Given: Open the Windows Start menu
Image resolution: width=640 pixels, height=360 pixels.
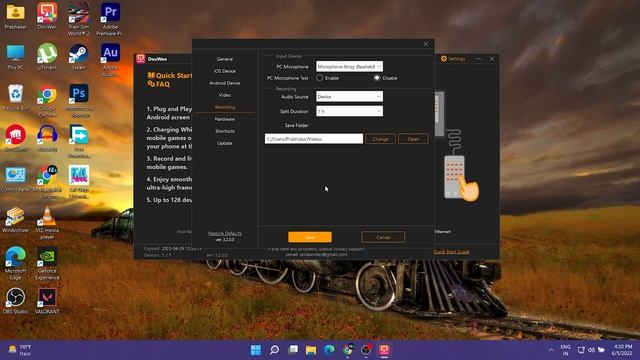Looking at the screenshot, I should click(256, 350).
